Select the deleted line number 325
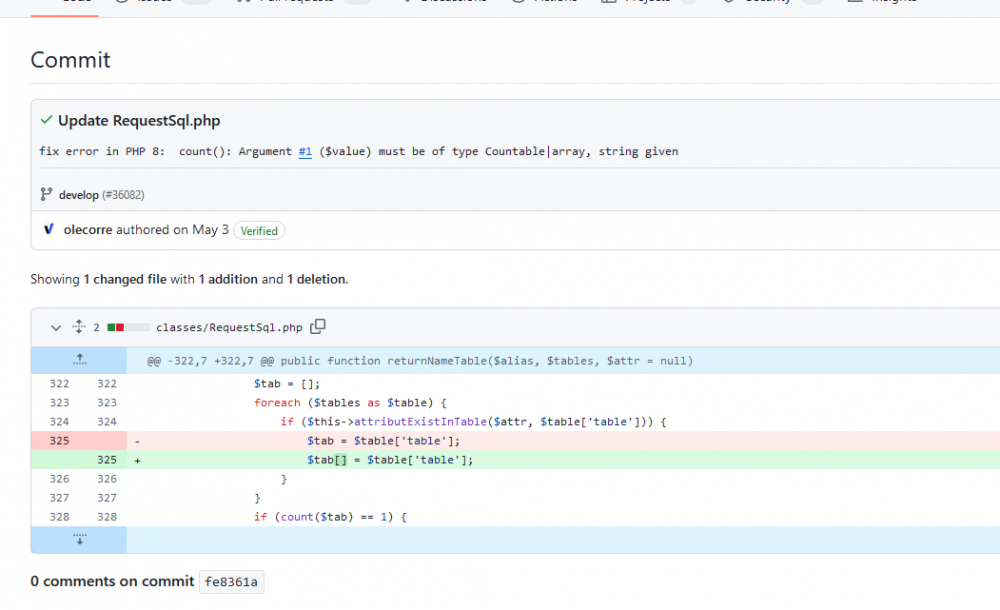The height and width of the screenshot is (610, 1000). (59, 441)
